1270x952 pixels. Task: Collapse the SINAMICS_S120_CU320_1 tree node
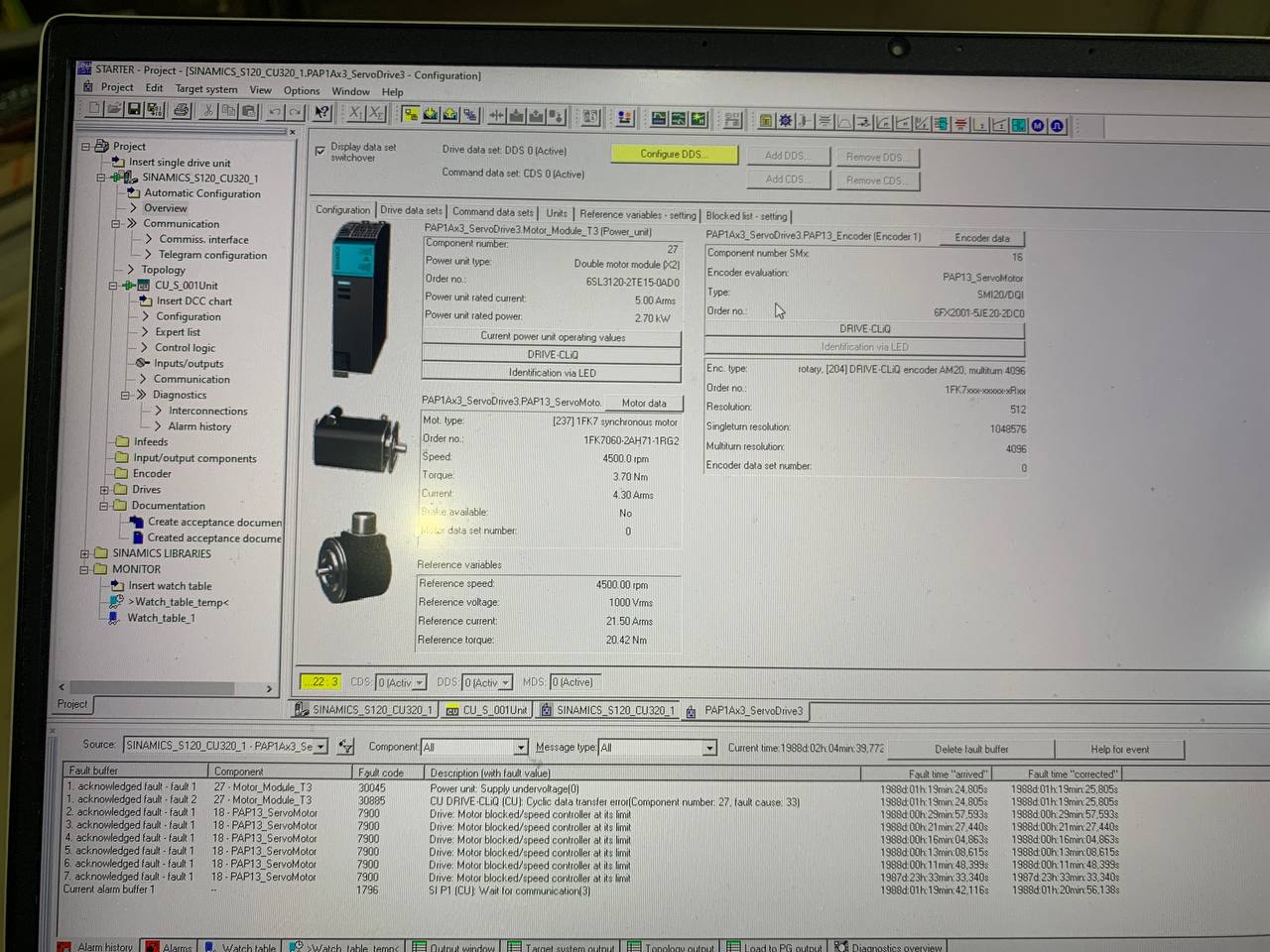(x=100, y=178)
